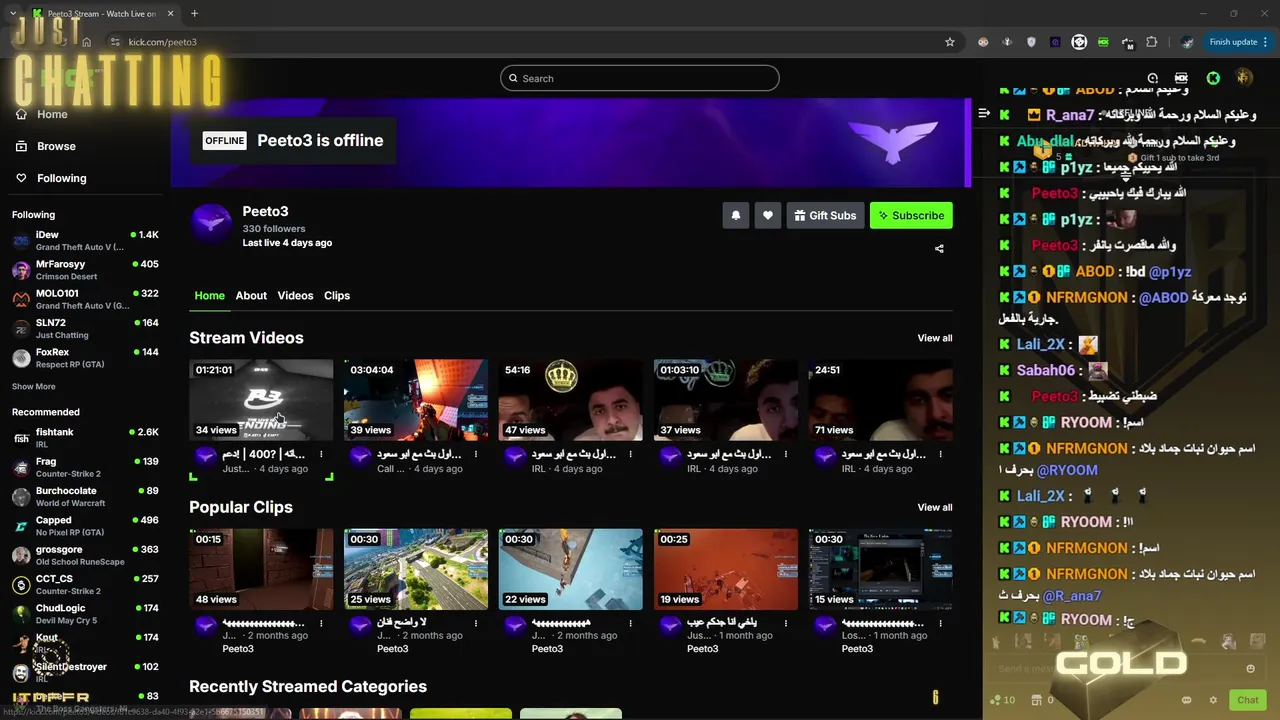Open Home in the left sidebar
Viewport: 1280px width, 720px height.
(x=42, y=114)
